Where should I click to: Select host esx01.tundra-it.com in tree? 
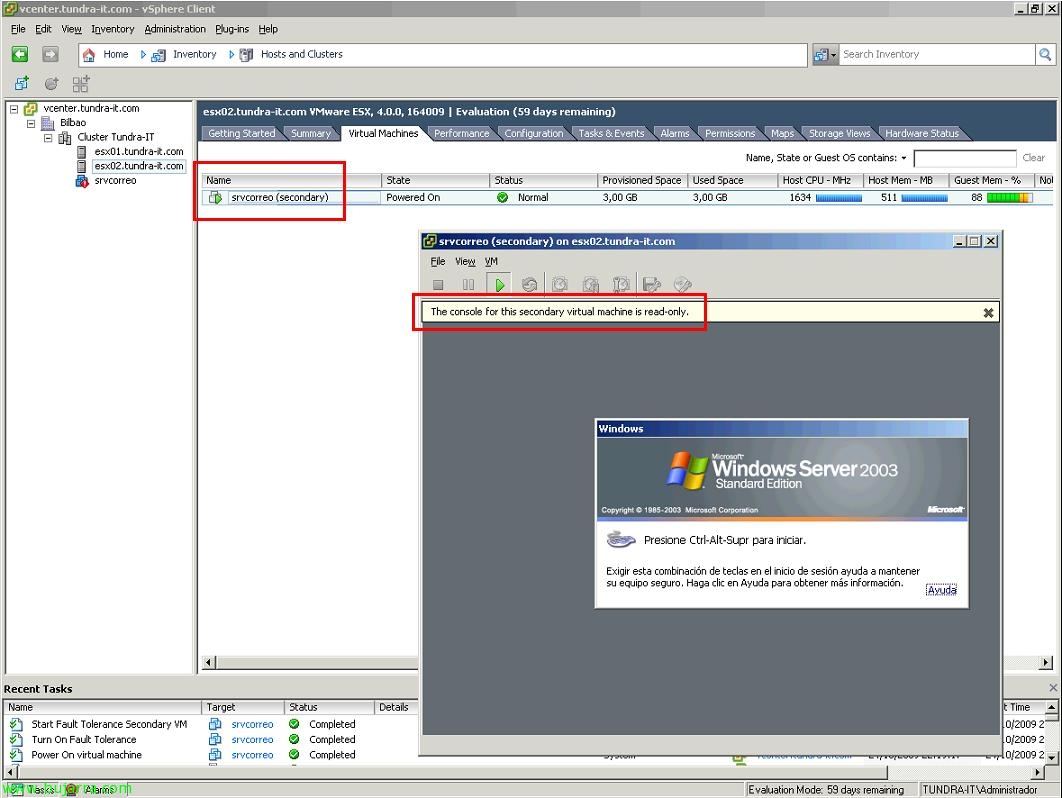click(139, 151)
